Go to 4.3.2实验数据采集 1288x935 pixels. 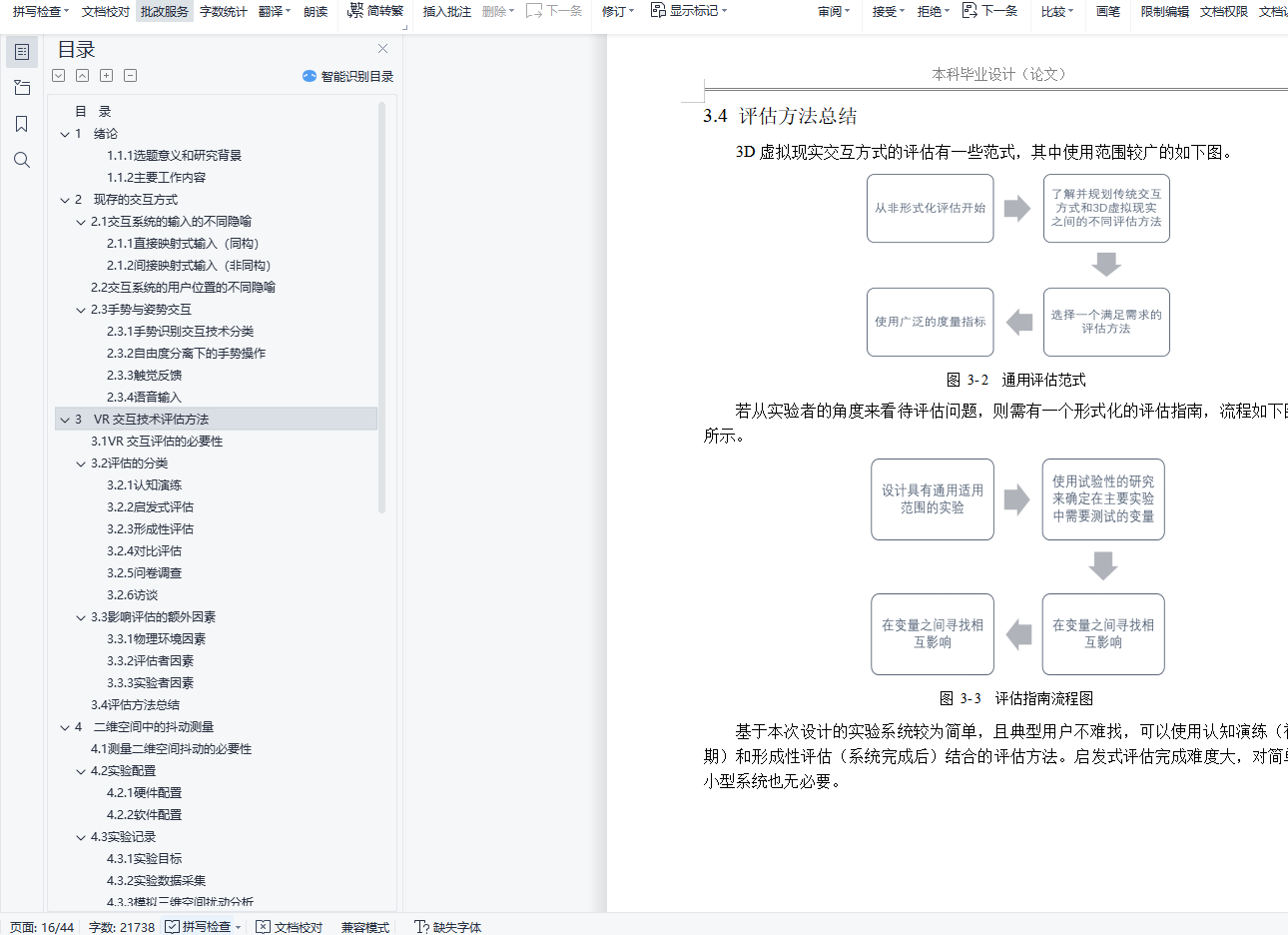click(157, 881)
